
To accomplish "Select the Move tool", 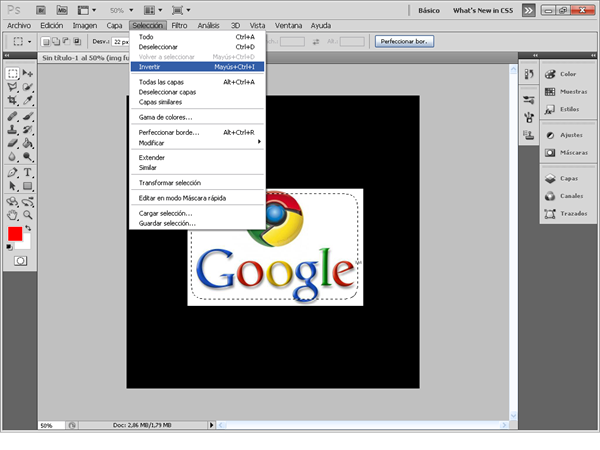I will 28,74.
